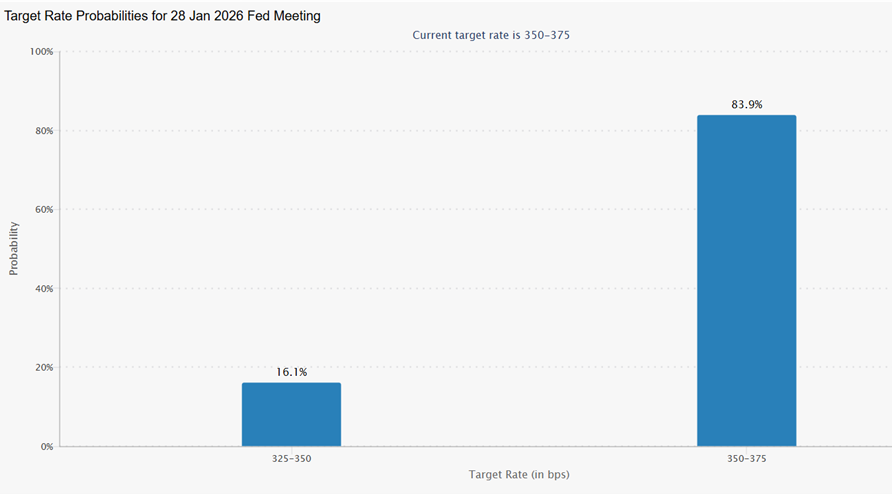Click the 325-350 x-axis category label
This screenshot has width=892, height=494.
[291, 458]
